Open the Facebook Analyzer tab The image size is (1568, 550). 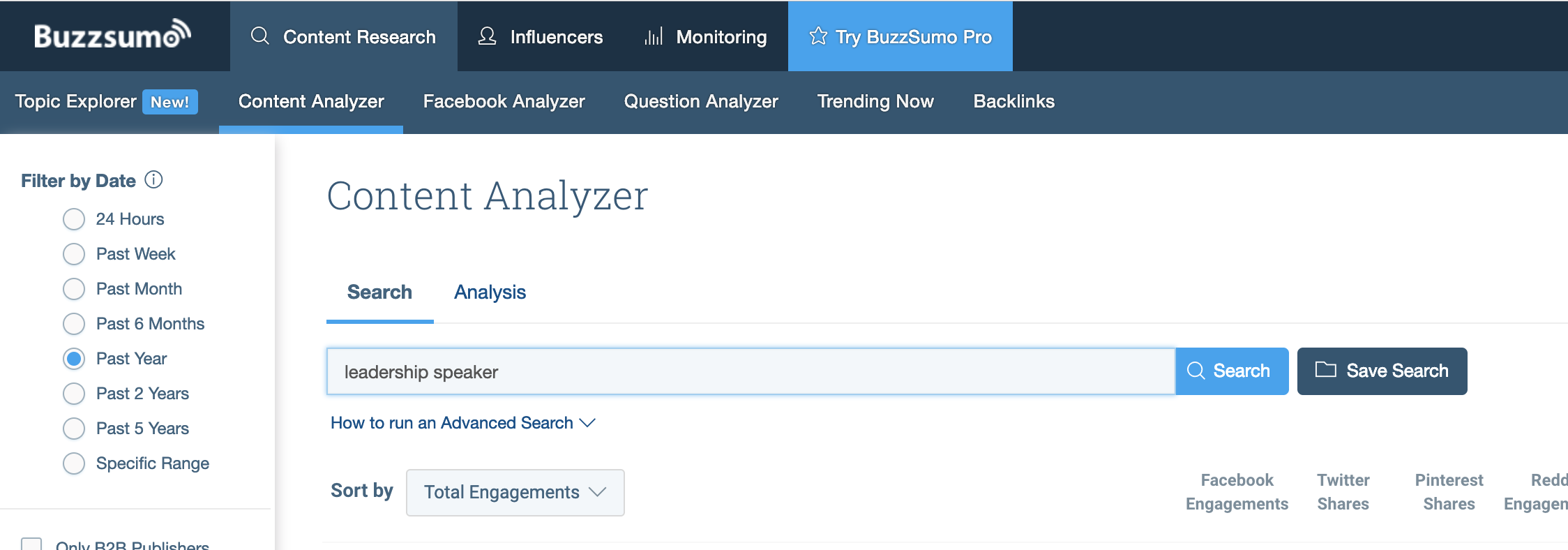pyautogui.click(x=504, y=101)
